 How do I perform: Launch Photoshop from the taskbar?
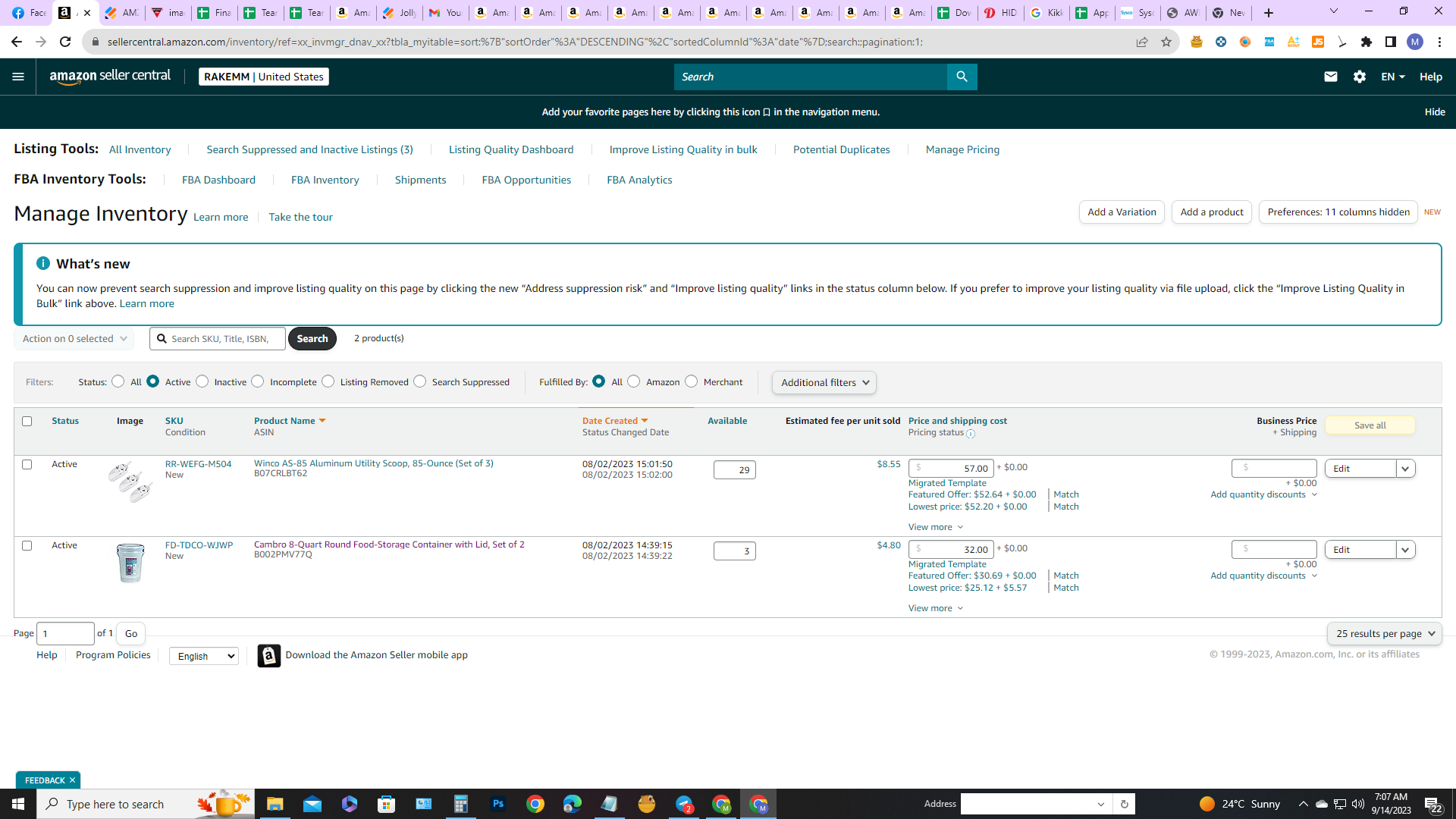tap(498, 804)
